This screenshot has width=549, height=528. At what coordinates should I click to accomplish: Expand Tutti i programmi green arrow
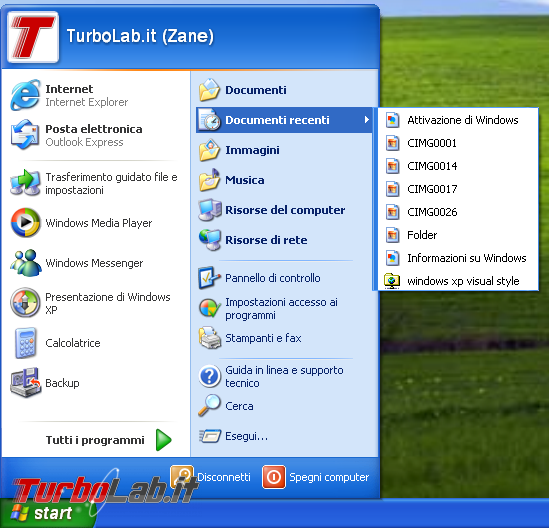(164, 440)
